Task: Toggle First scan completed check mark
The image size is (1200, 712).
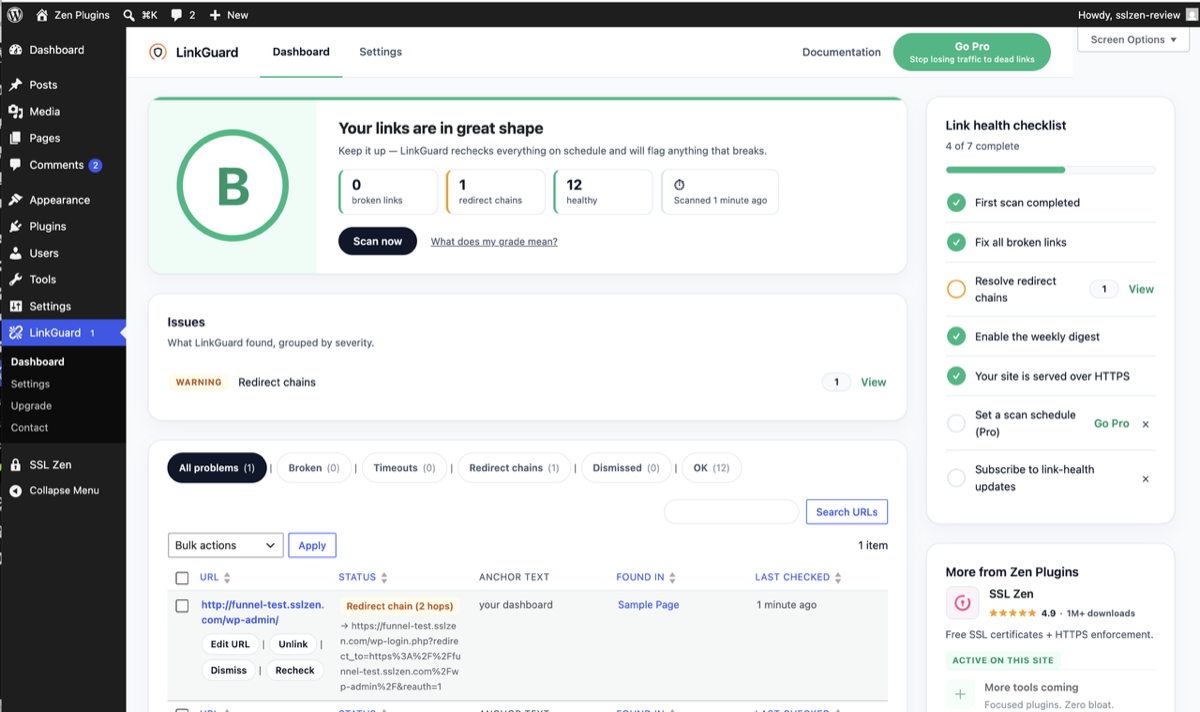Action: (956, 203)
